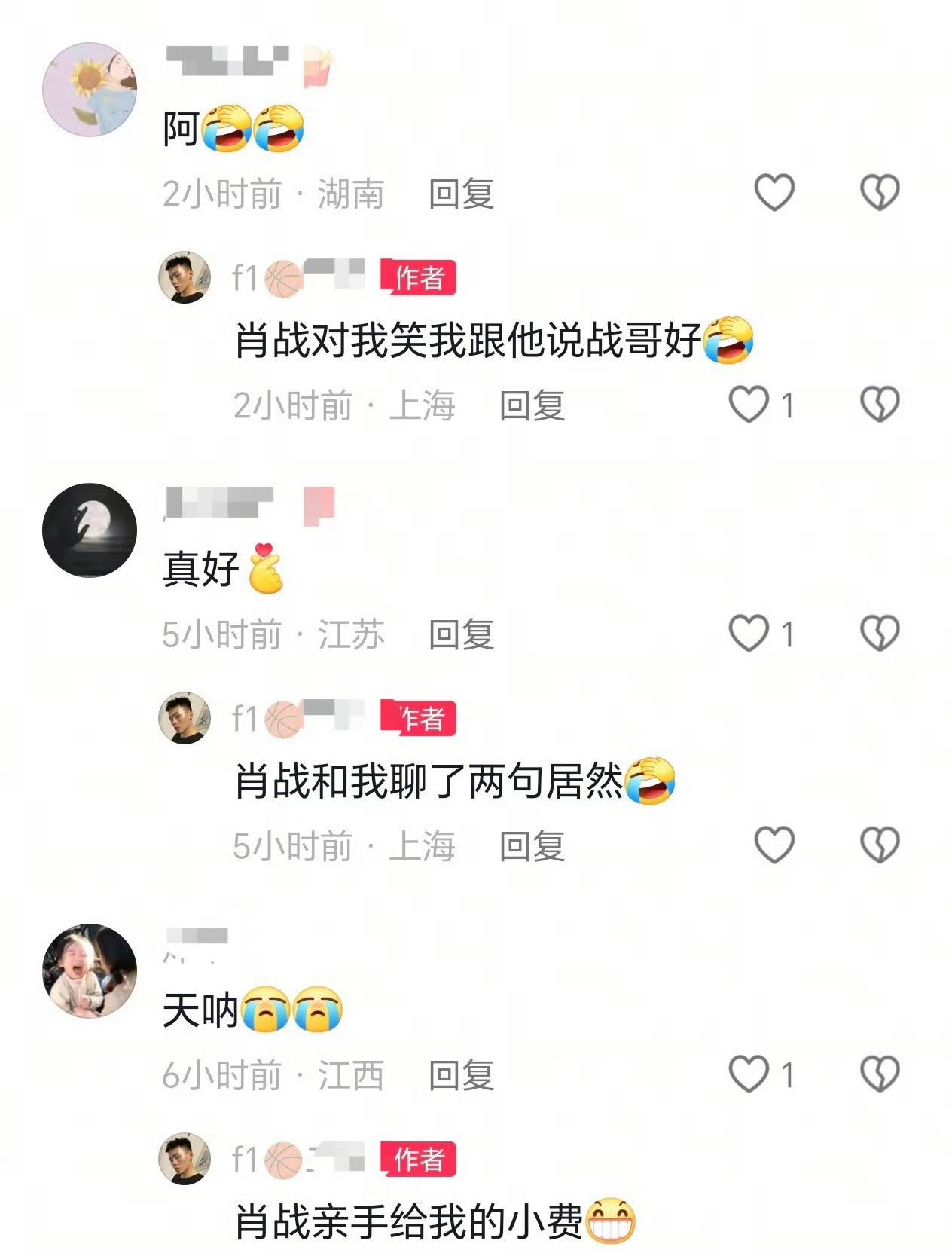The image size is (952, 1253).
Task: Tap 回复 under the 江苏 comment
Action: click(461, 634)
